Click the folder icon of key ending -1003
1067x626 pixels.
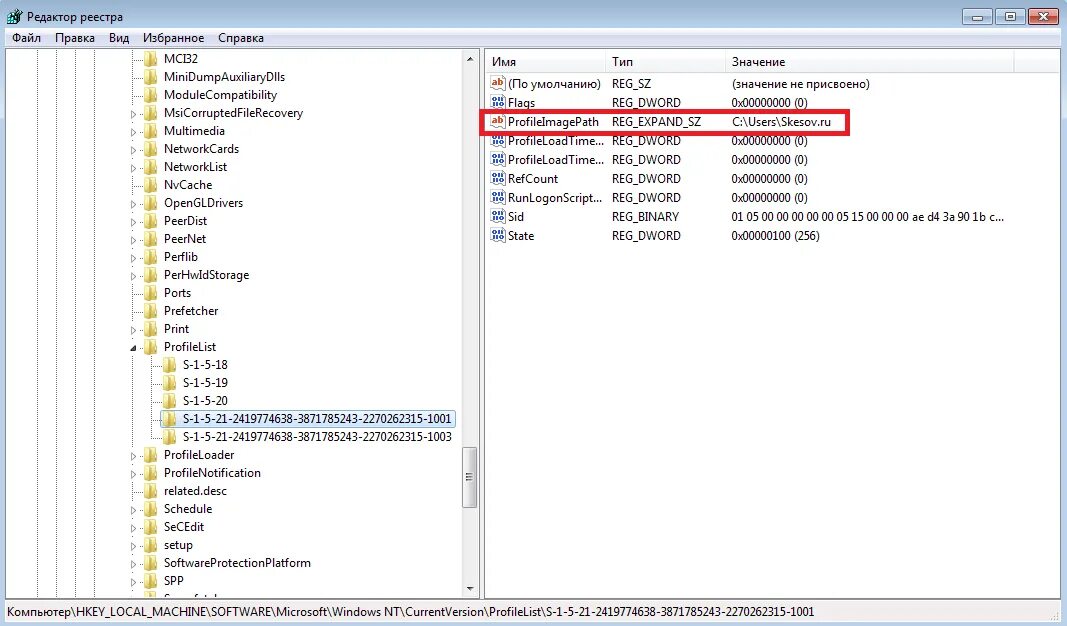(169, 436)
